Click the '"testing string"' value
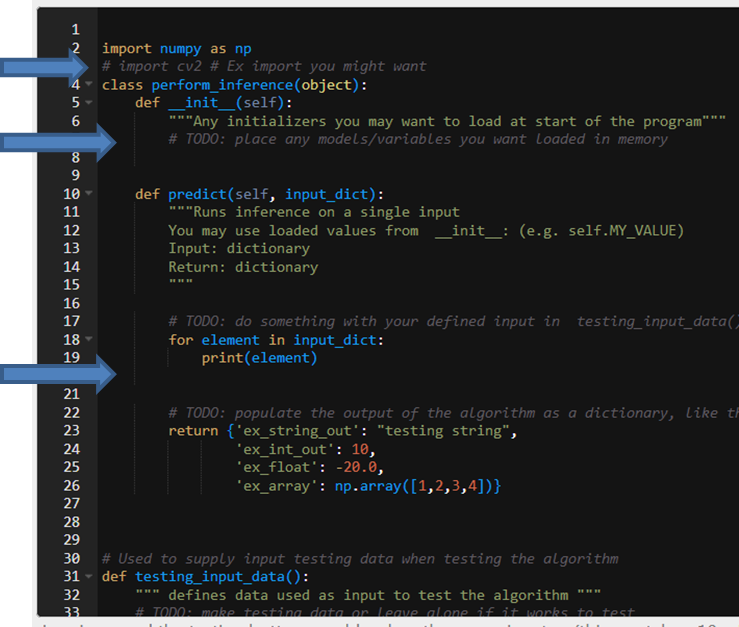This screenshot has height=627, width=739. 443,431
